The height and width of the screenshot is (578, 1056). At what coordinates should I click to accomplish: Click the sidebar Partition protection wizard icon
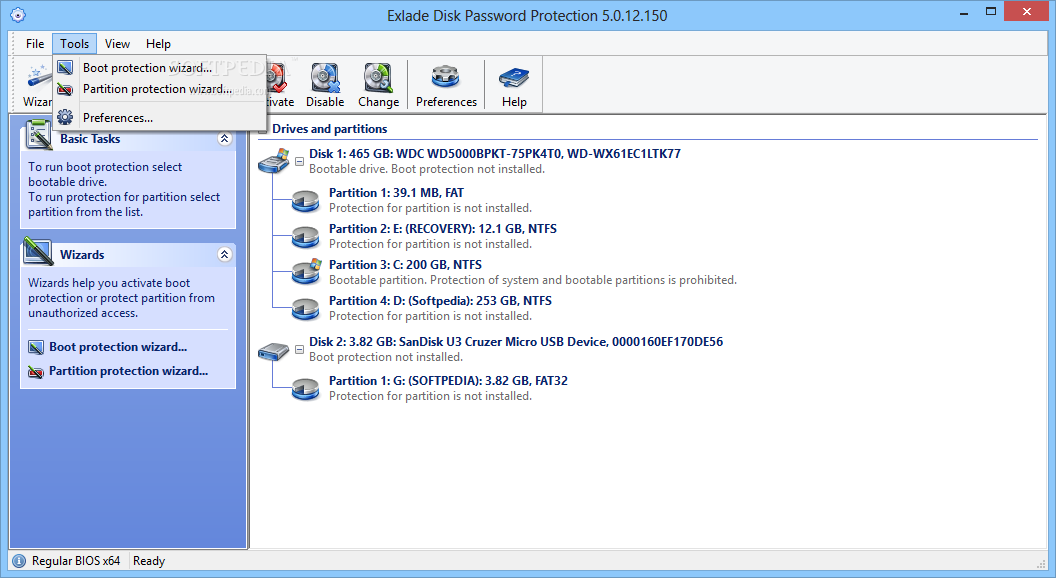click(36, 372)
